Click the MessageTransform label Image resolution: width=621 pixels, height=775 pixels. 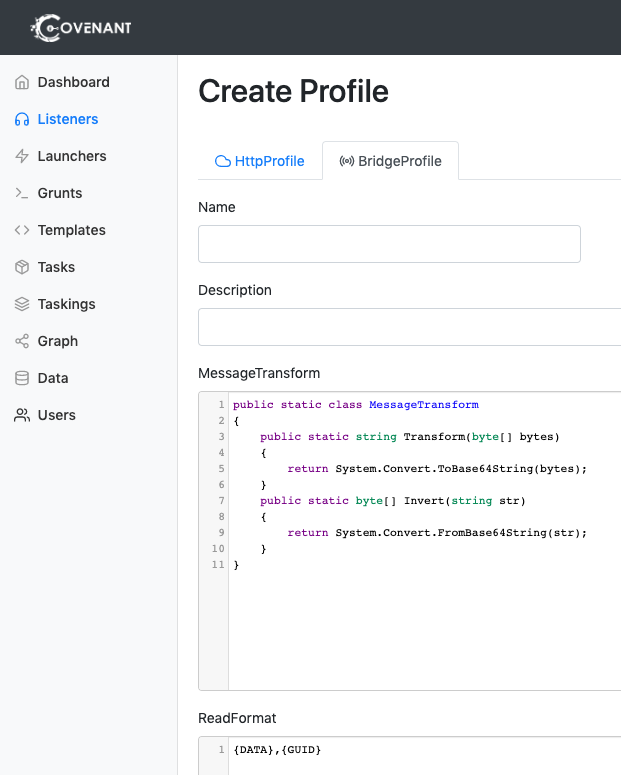coord(259,373)
